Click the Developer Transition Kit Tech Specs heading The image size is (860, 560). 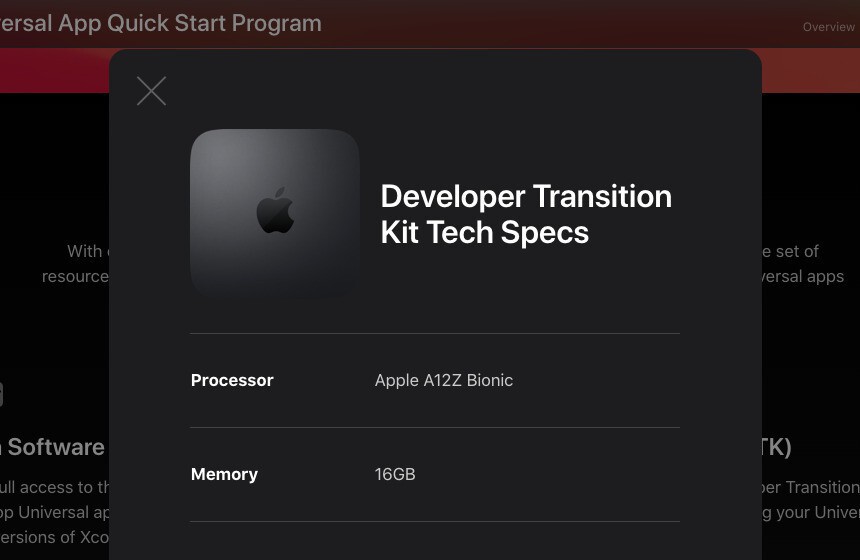[x=526, y=214]
